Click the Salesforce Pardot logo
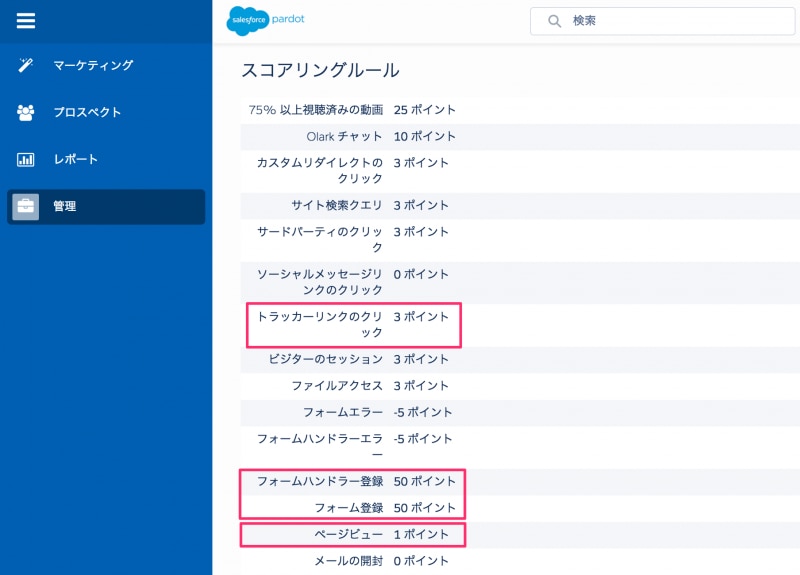 point(265,20)
